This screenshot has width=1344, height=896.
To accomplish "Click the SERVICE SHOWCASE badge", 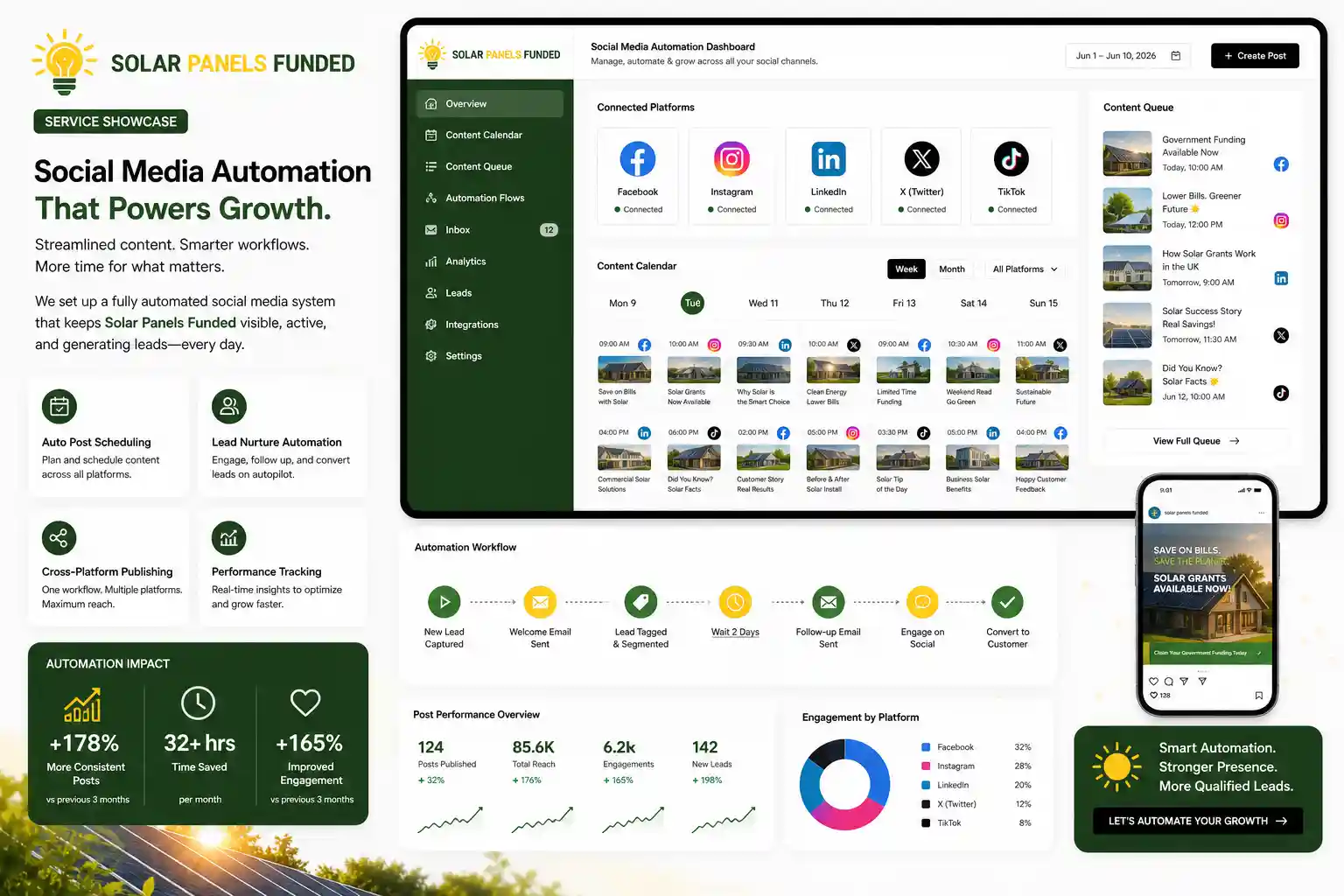I will point(111,122).
